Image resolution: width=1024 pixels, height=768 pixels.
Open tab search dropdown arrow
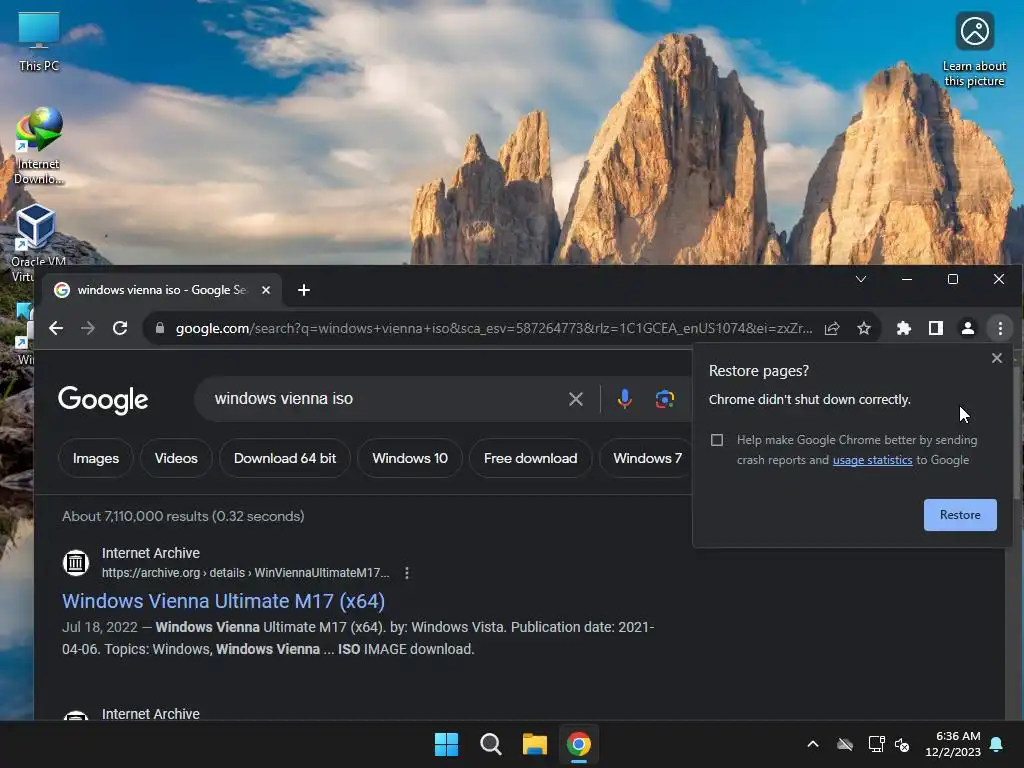point(861,279)
